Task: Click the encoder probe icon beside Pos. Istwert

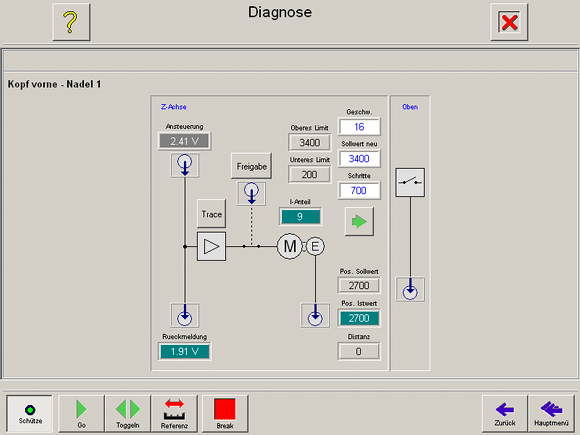Action: pyautogui.click(x=315, y=316)
